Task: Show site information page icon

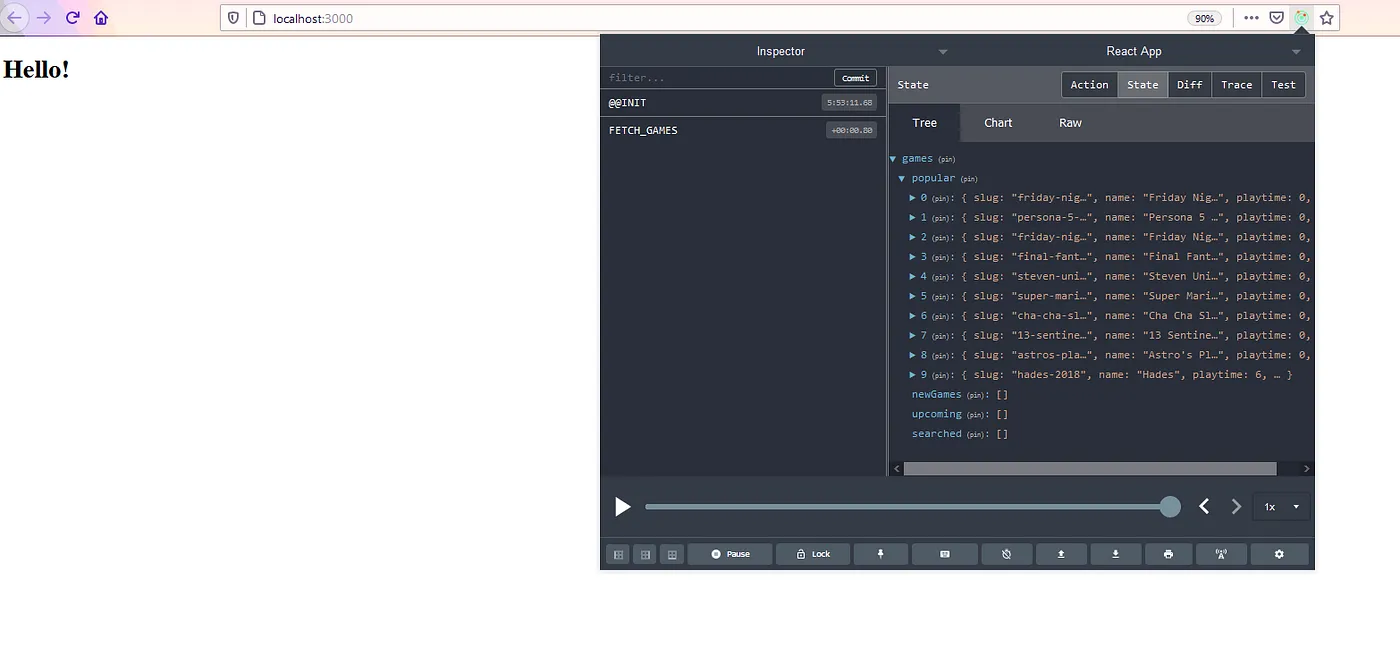Action: point(258,18)
